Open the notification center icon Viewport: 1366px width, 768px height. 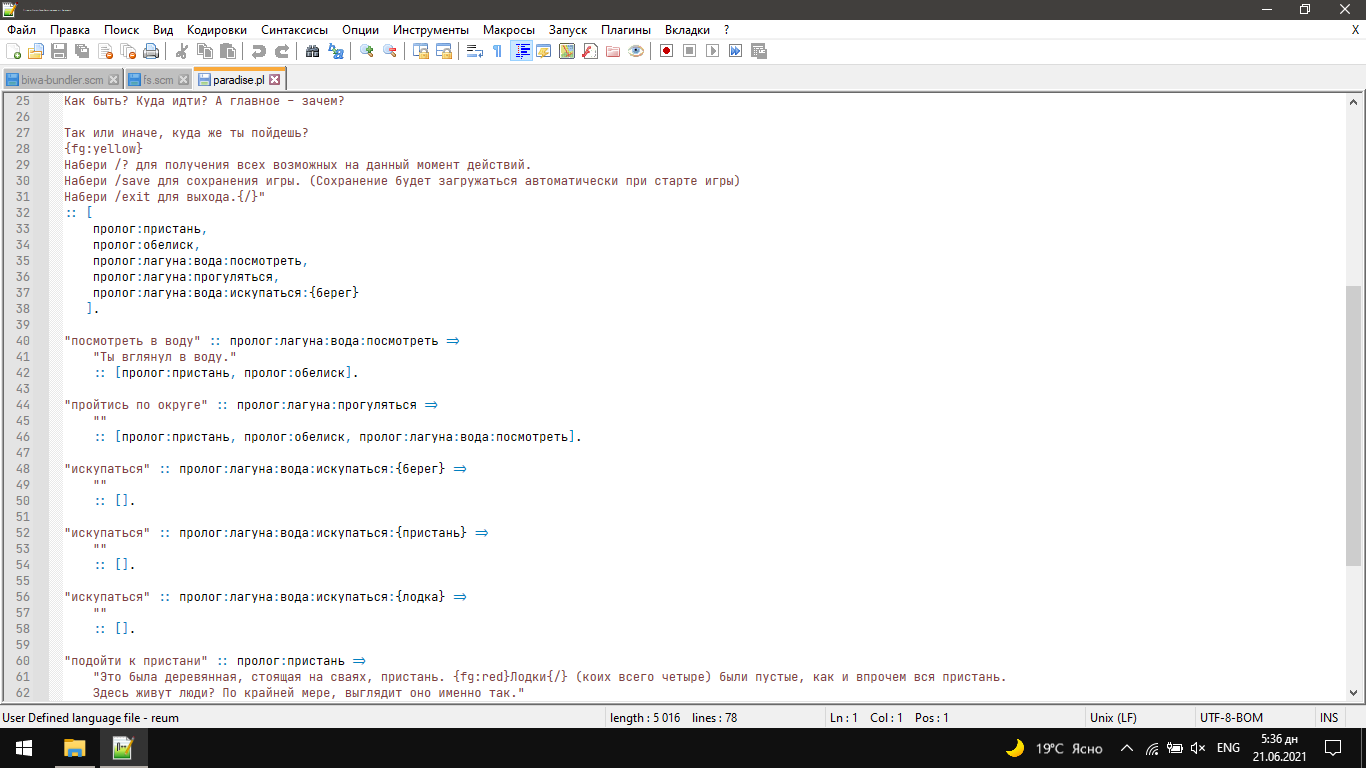(x=1332, y=748)
